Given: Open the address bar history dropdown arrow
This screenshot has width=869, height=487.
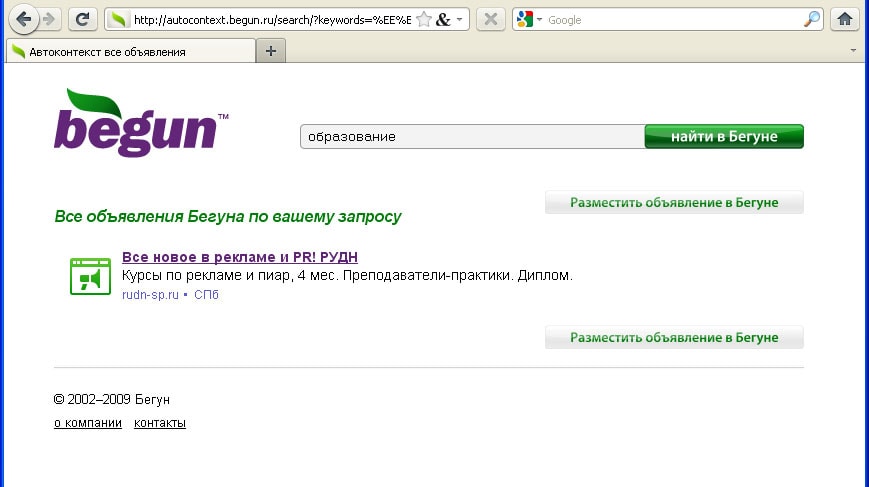Looking at the screenshot, I should click(459, 19).
